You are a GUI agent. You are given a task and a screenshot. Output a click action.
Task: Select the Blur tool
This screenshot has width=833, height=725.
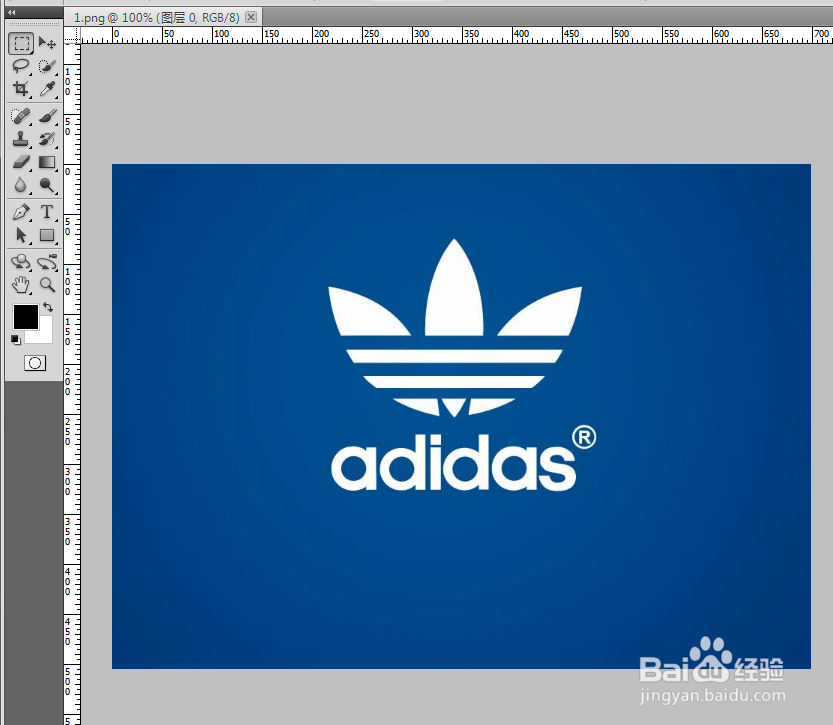tap(21, 185)
